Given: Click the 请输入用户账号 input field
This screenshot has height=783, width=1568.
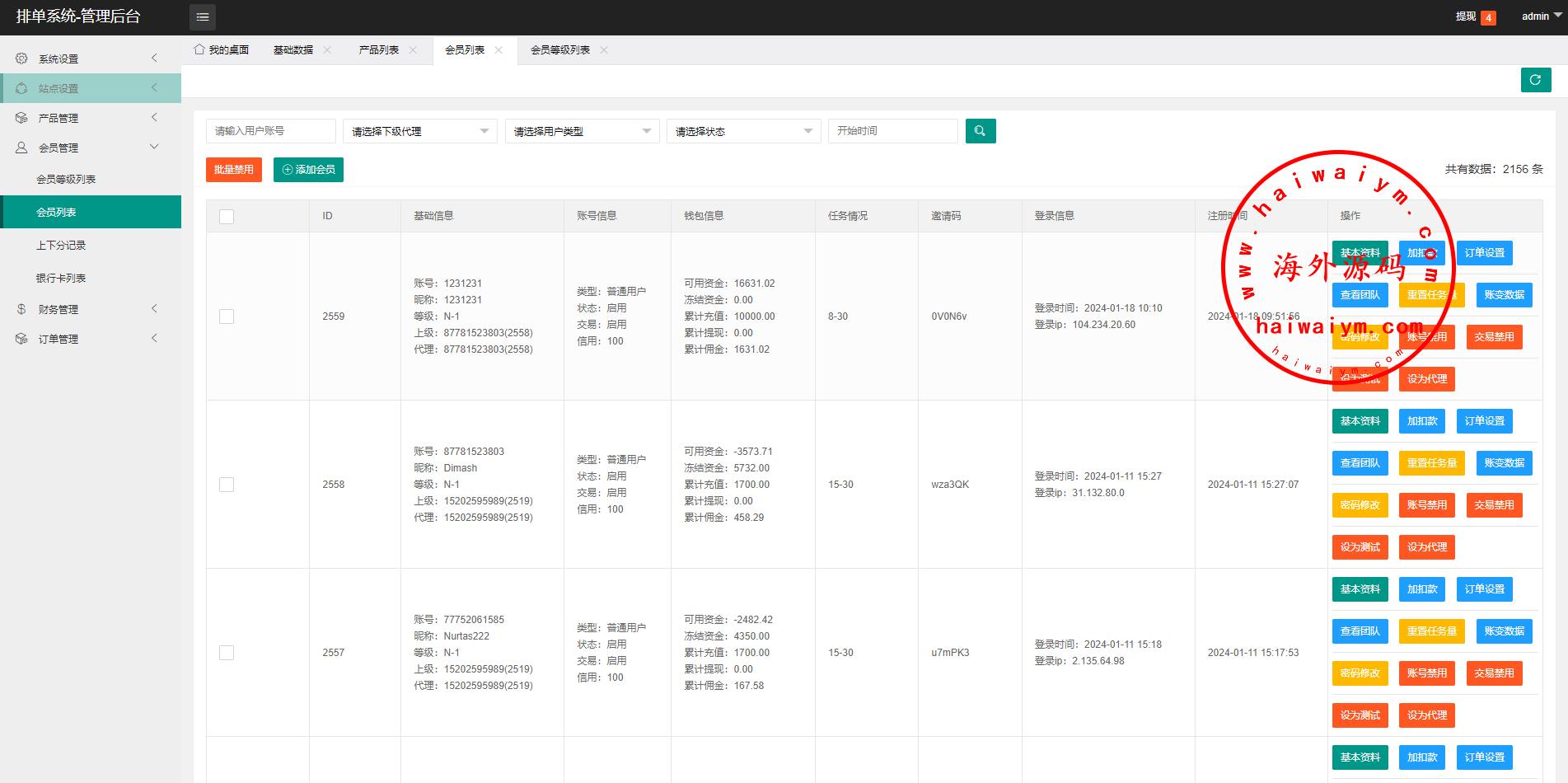Looking at the screenshot, I should [x=270, y=131].
